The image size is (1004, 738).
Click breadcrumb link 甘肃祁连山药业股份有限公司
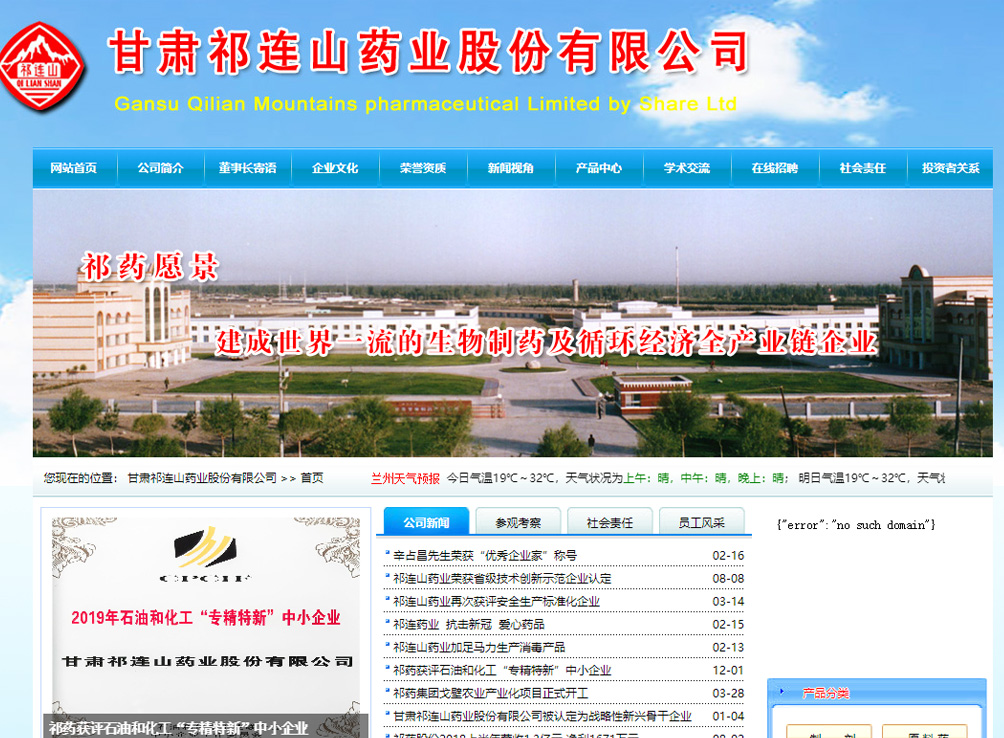click(202, 478)
